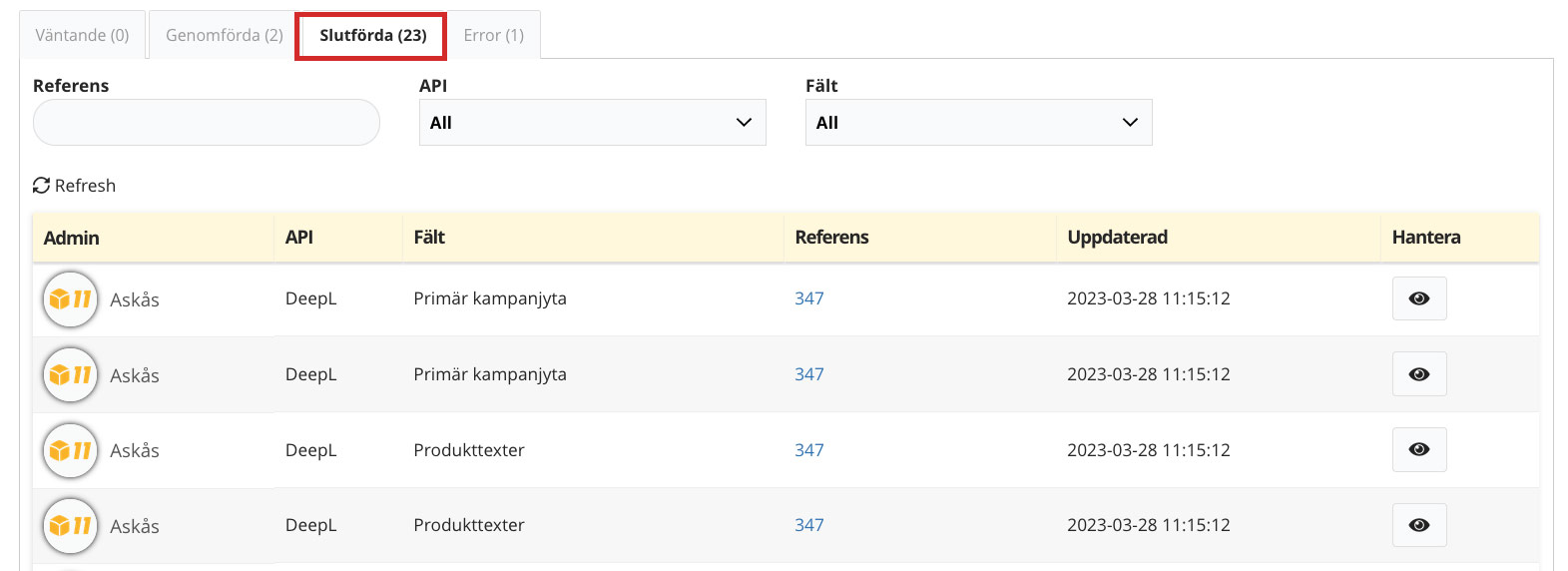This screenshot has width=1568, height=571.
Task: Click Askås avatar in the first row
Action: [x=70, y=299]
